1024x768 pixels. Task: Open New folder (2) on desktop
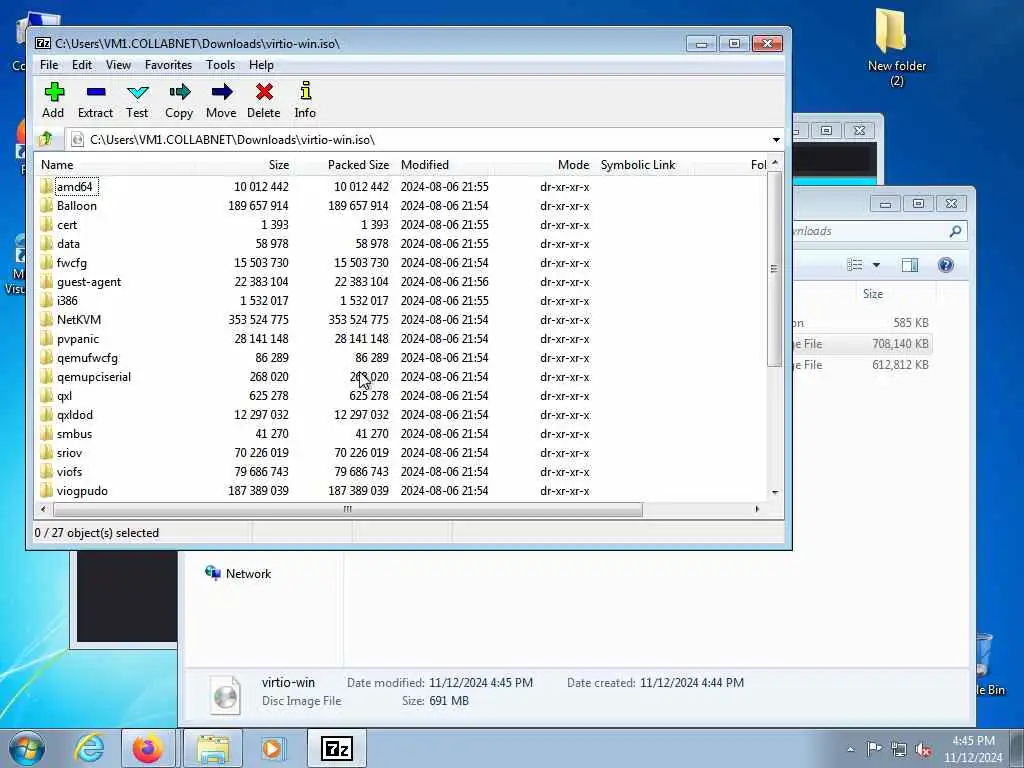point(896,47)
